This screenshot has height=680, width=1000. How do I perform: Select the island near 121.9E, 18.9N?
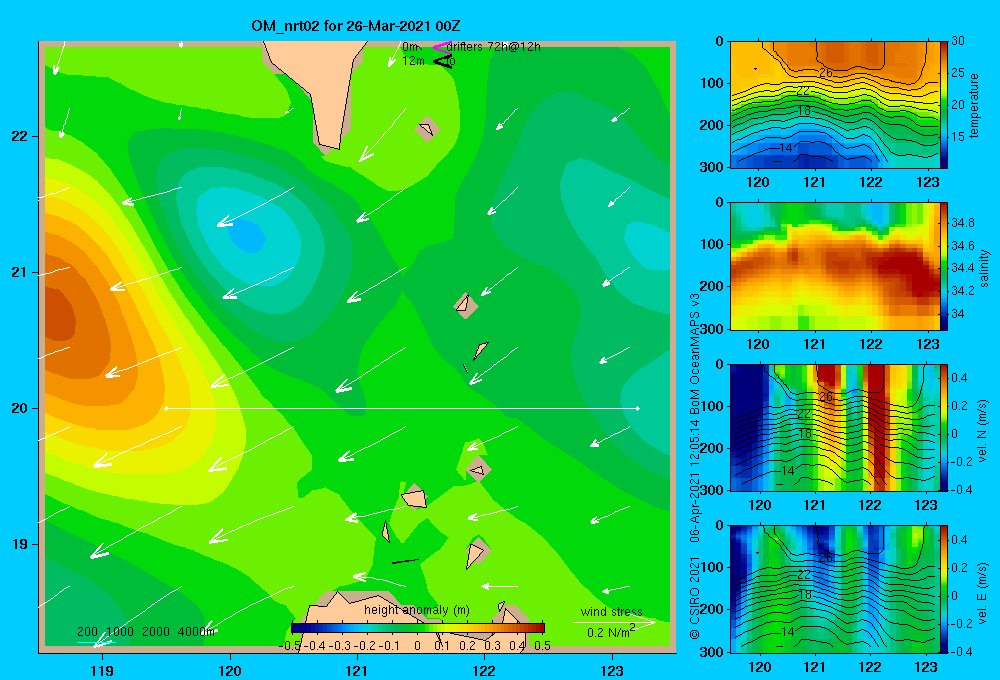tap(476, 553)
